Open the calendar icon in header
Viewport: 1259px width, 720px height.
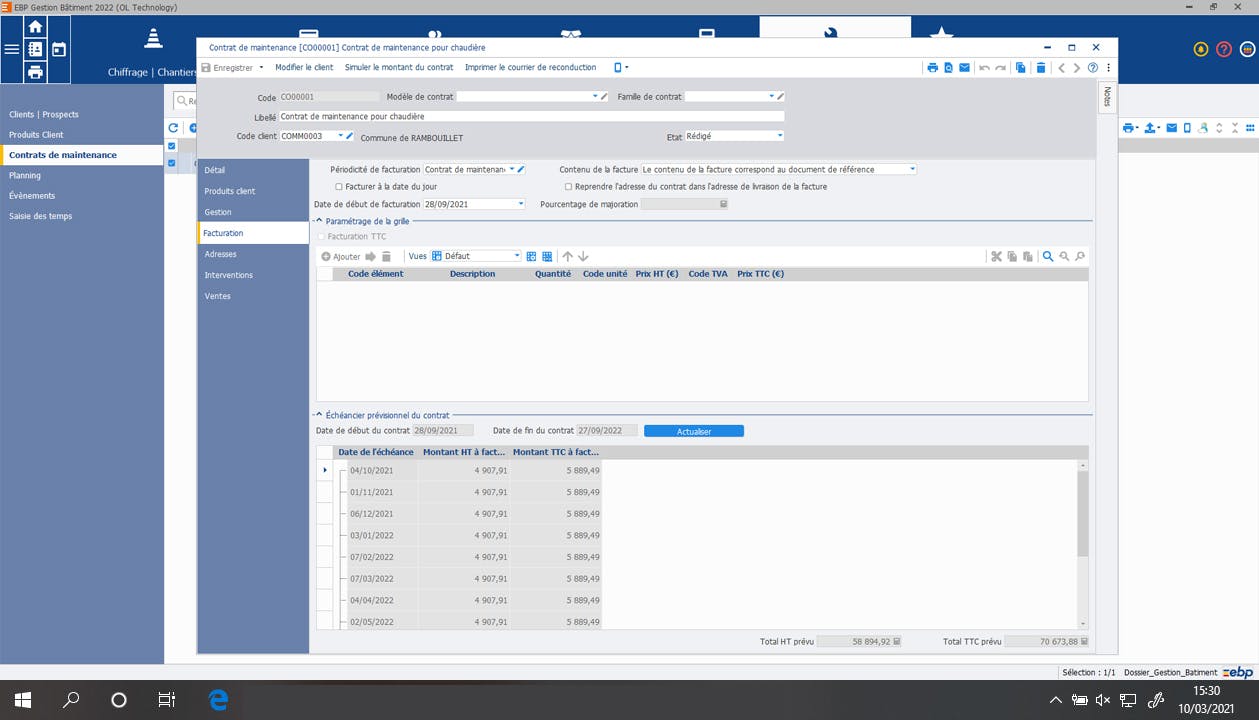(59, 49)
